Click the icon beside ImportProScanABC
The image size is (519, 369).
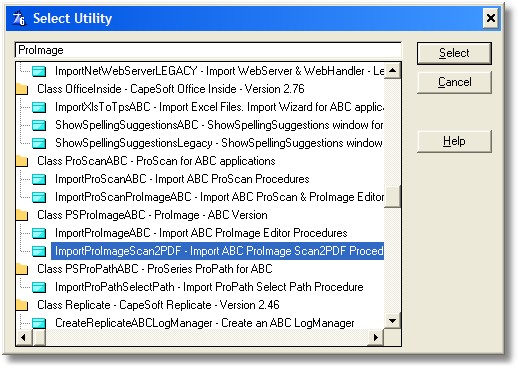tap(39, 179)
